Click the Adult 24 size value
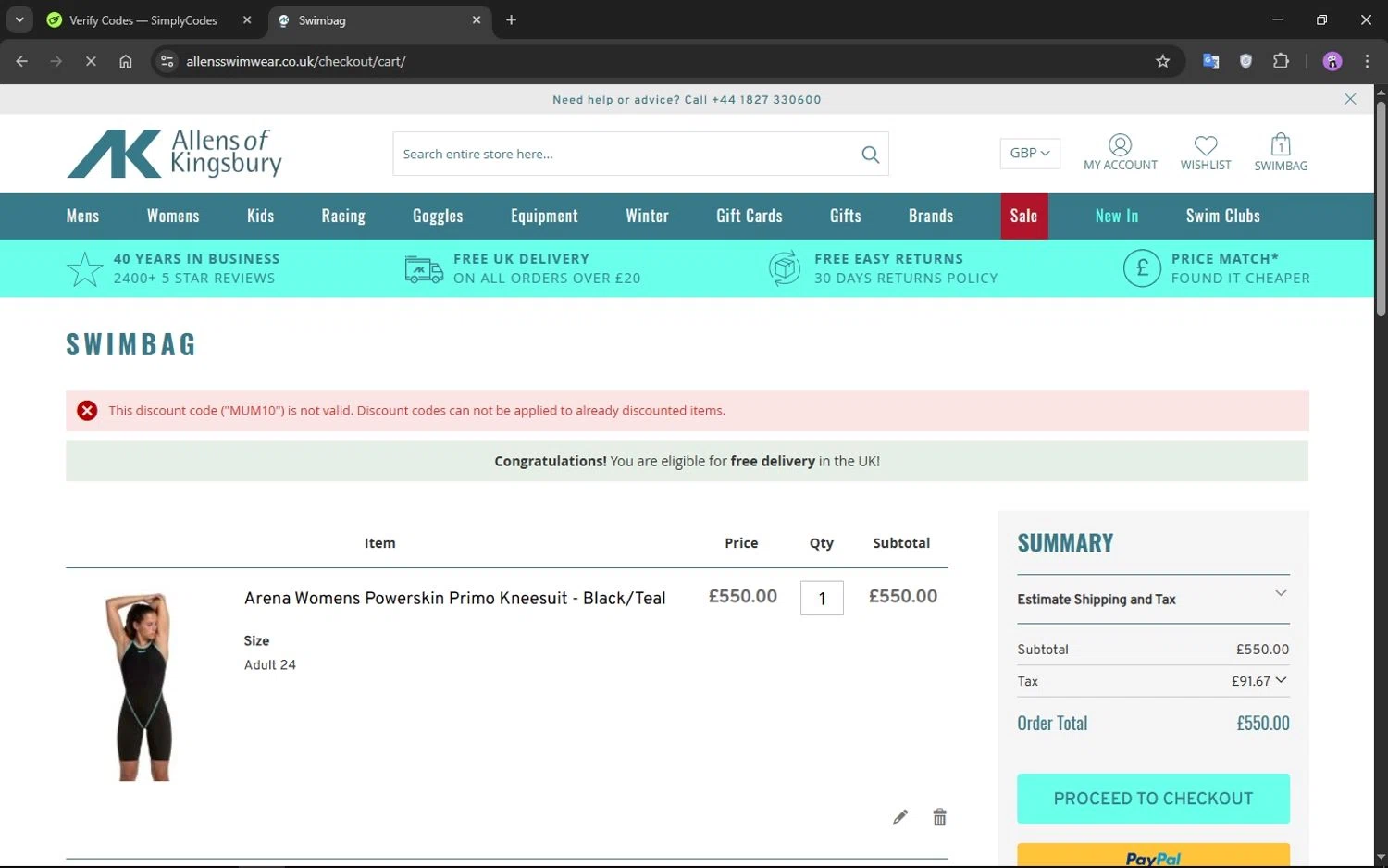This screenshot has width=1388, height=868. click(270, 664)
